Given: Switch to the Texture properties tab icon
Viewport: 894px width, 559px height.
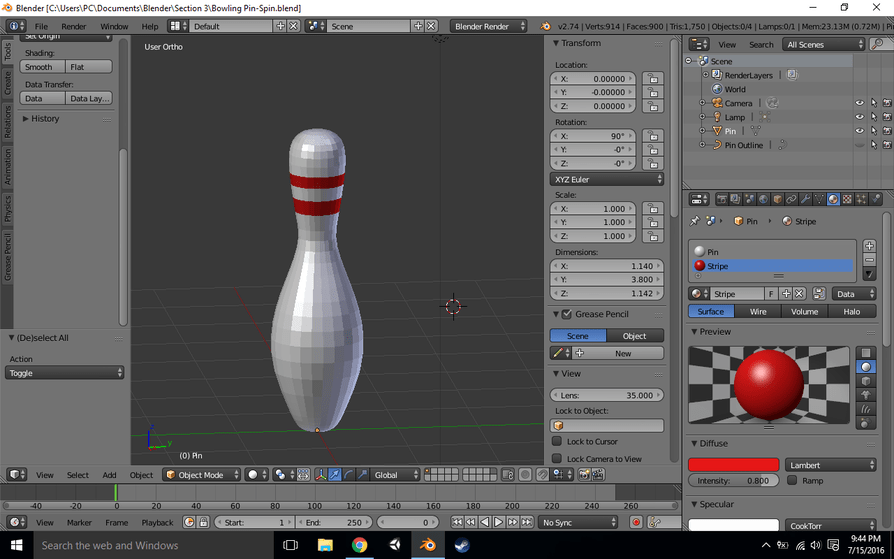Looking at the screenshot, I should [x=848, y=199].
